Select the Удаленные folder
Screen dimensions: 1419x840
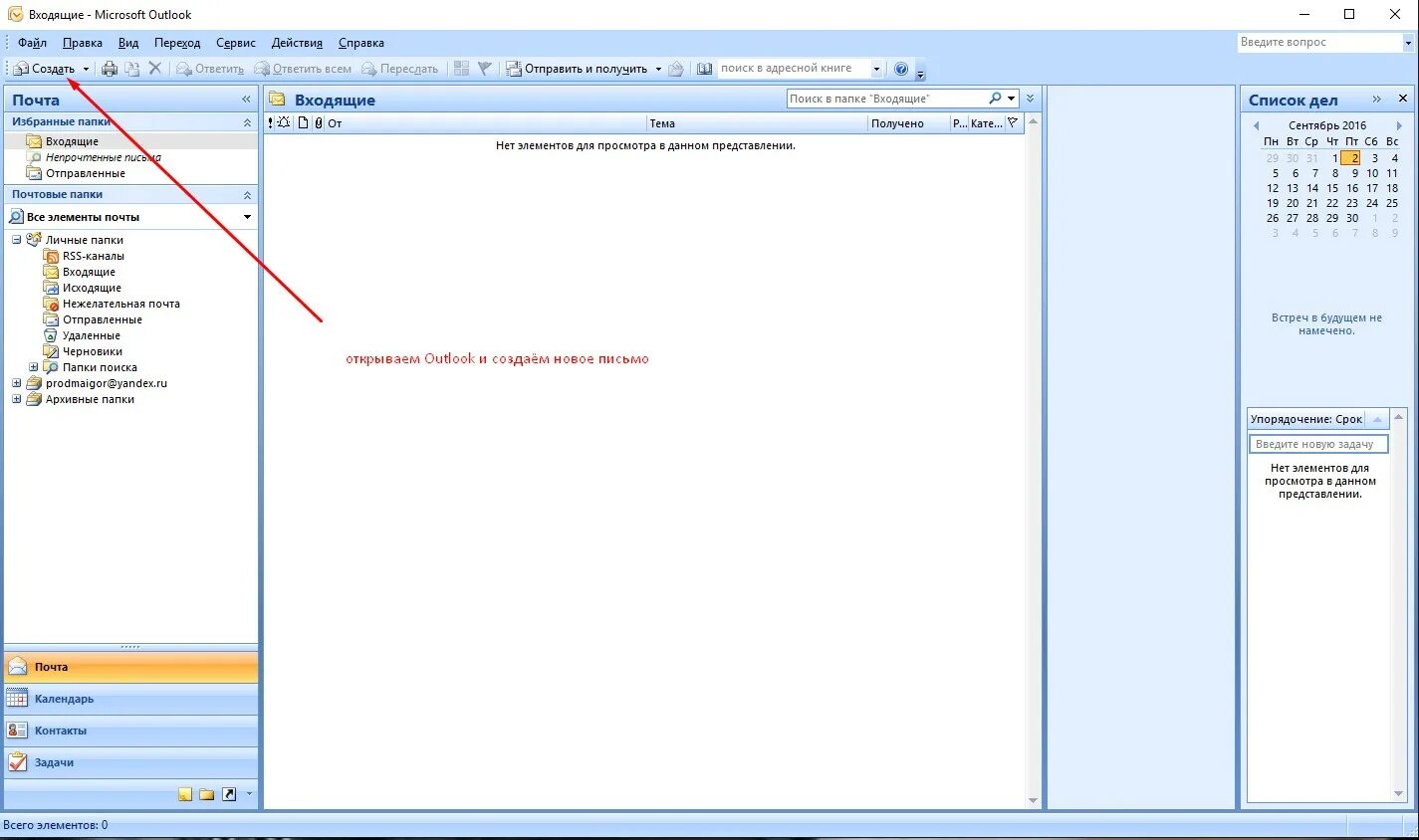coord(92,335)
